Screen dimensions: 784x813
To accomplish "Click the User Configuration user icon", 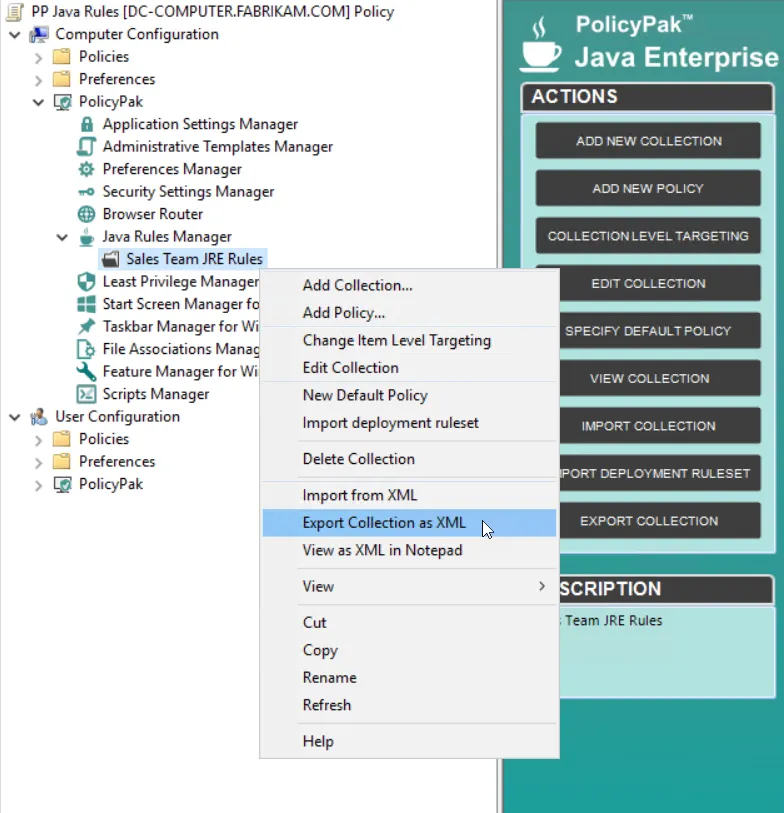I will (39, 416).
